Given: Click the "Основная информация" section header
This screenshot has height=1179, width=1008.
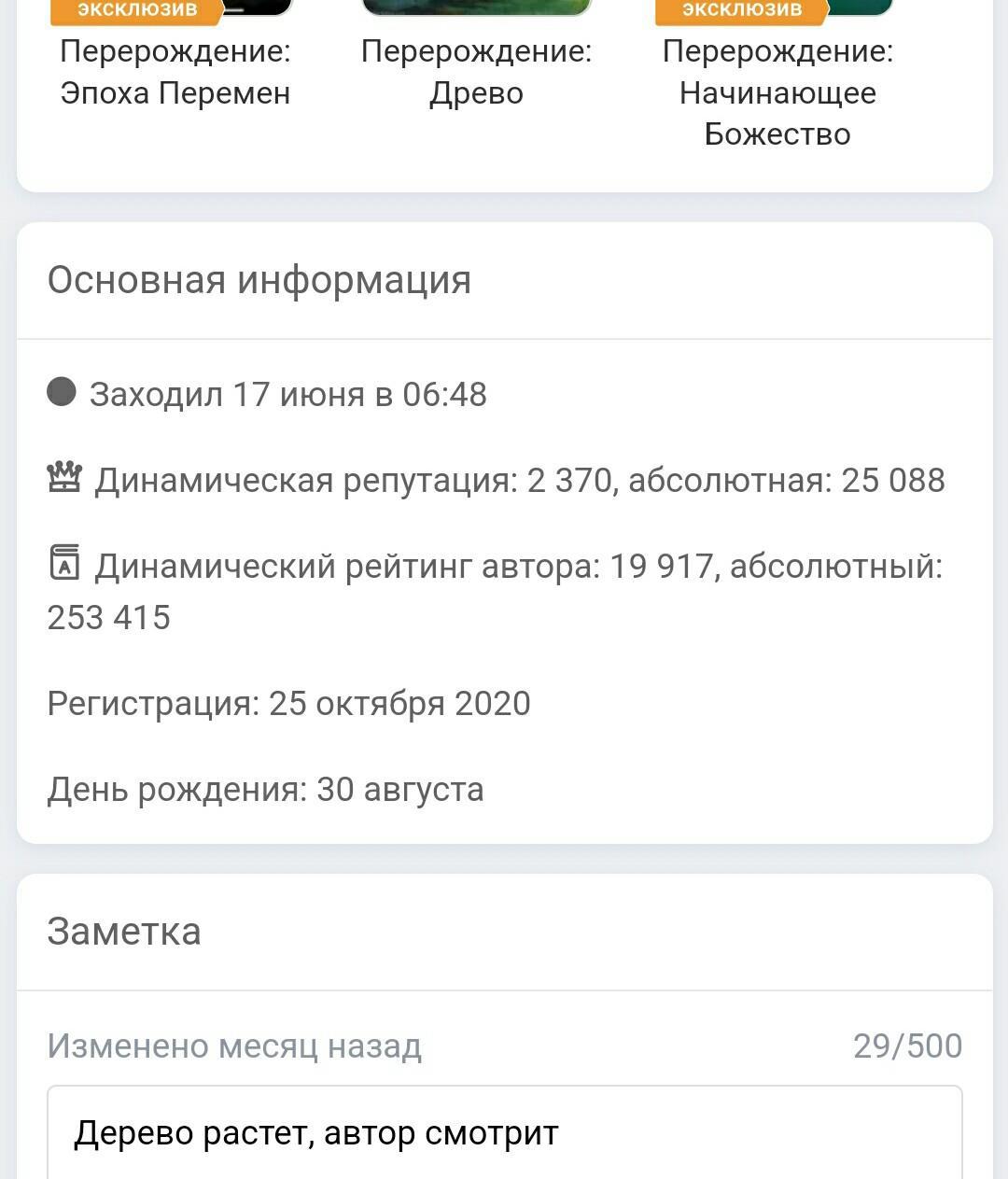Looking at the screenshot, I should point(259,280).
